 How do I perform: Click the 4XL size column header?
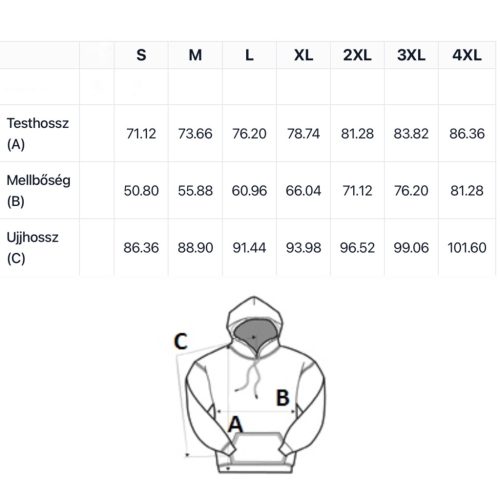click(x=467, y=55)
